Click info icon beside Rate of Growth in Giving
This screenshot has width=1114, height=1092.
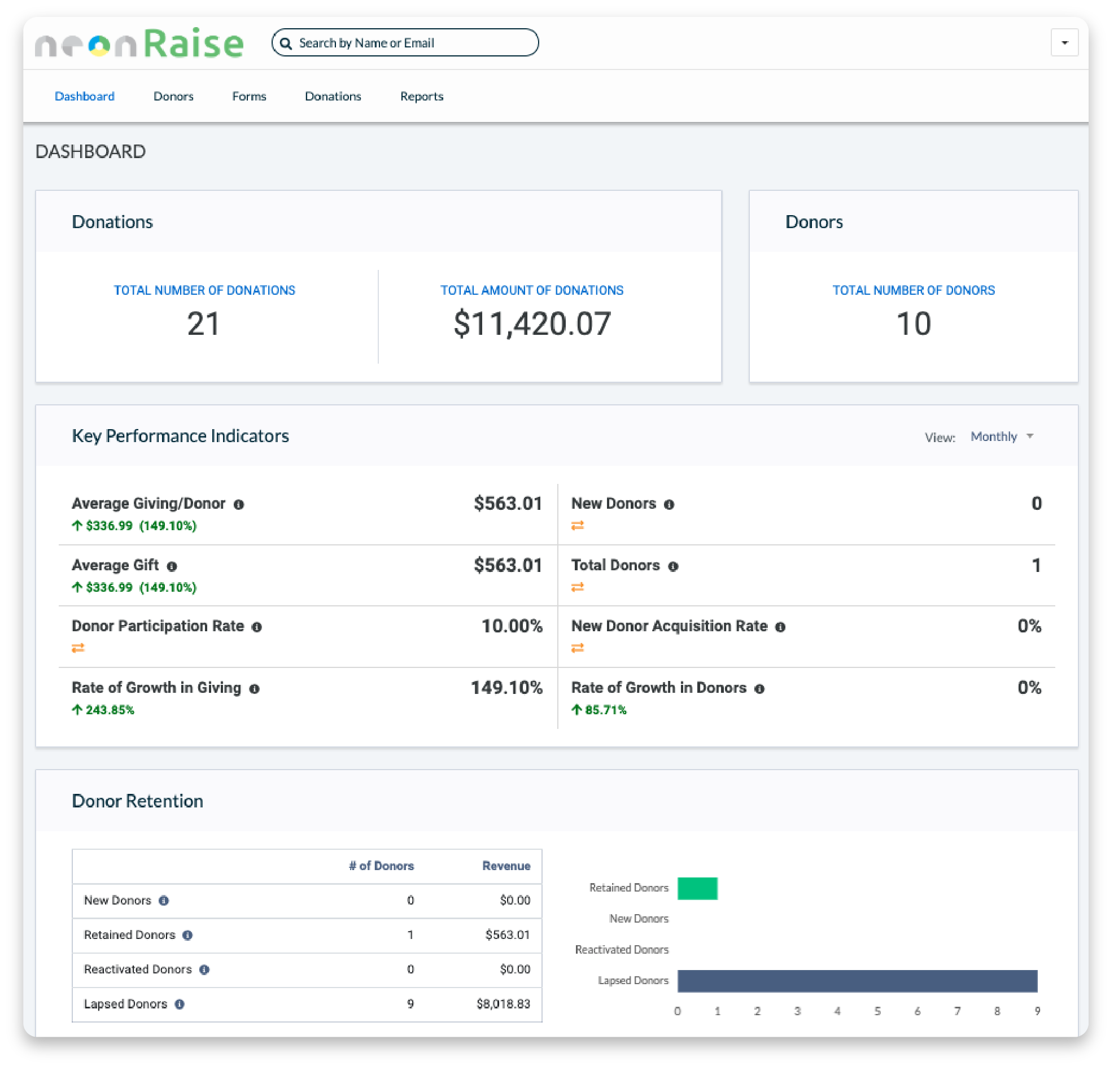coord(254,689)
